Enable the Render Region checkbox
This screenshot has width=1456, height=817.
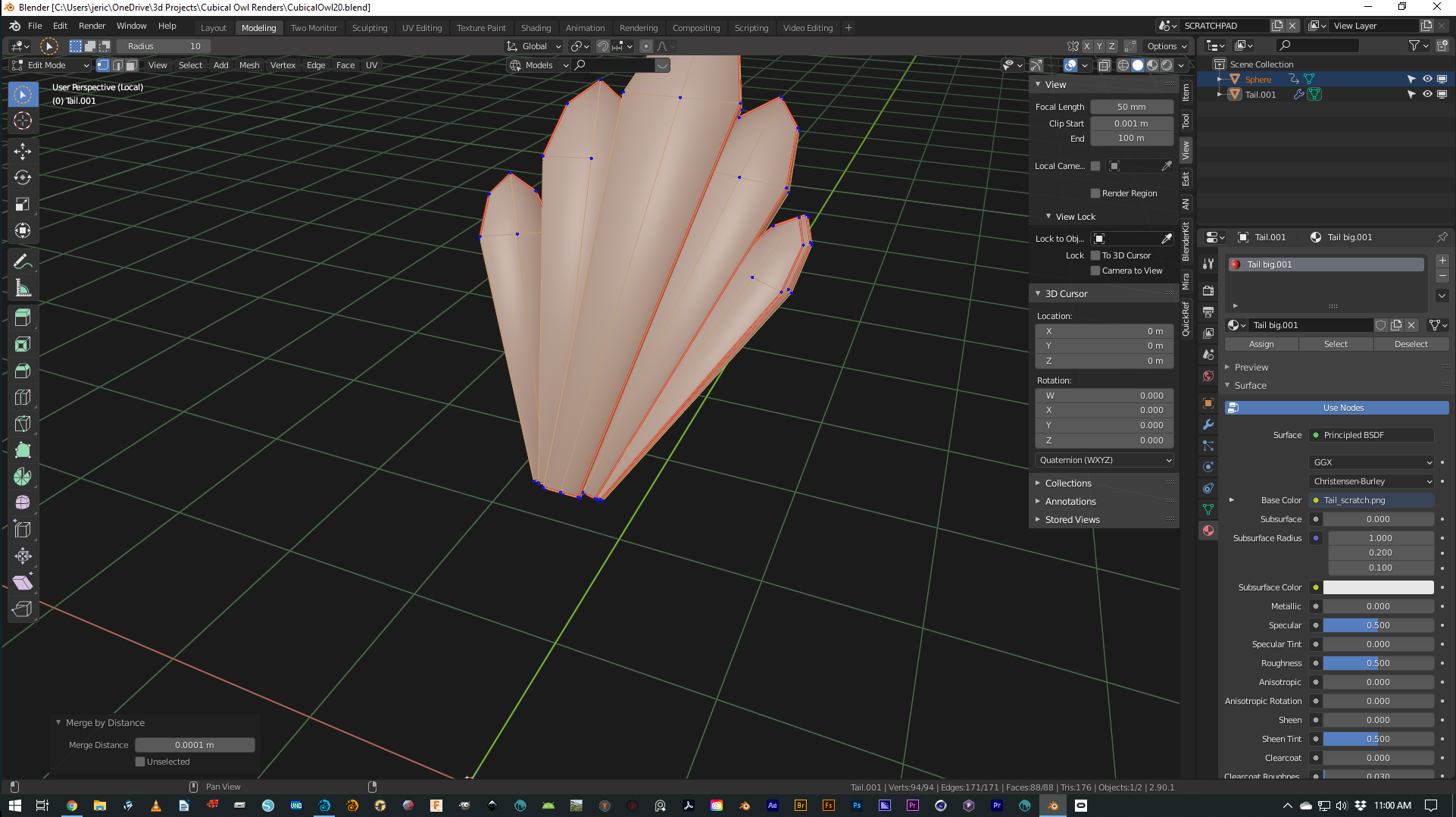pos(1095,193)
